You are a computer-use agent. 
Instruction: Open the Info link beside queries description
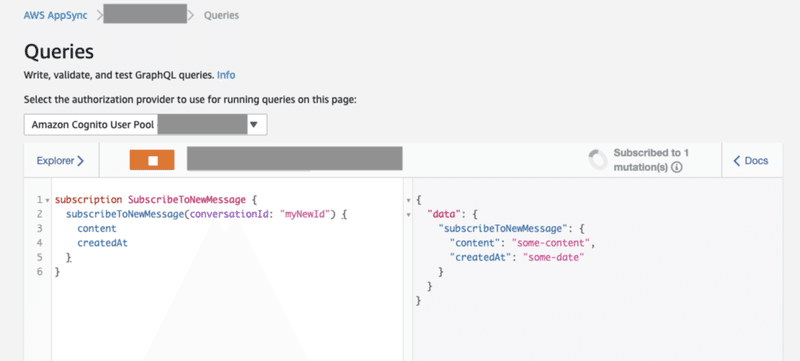226,75
